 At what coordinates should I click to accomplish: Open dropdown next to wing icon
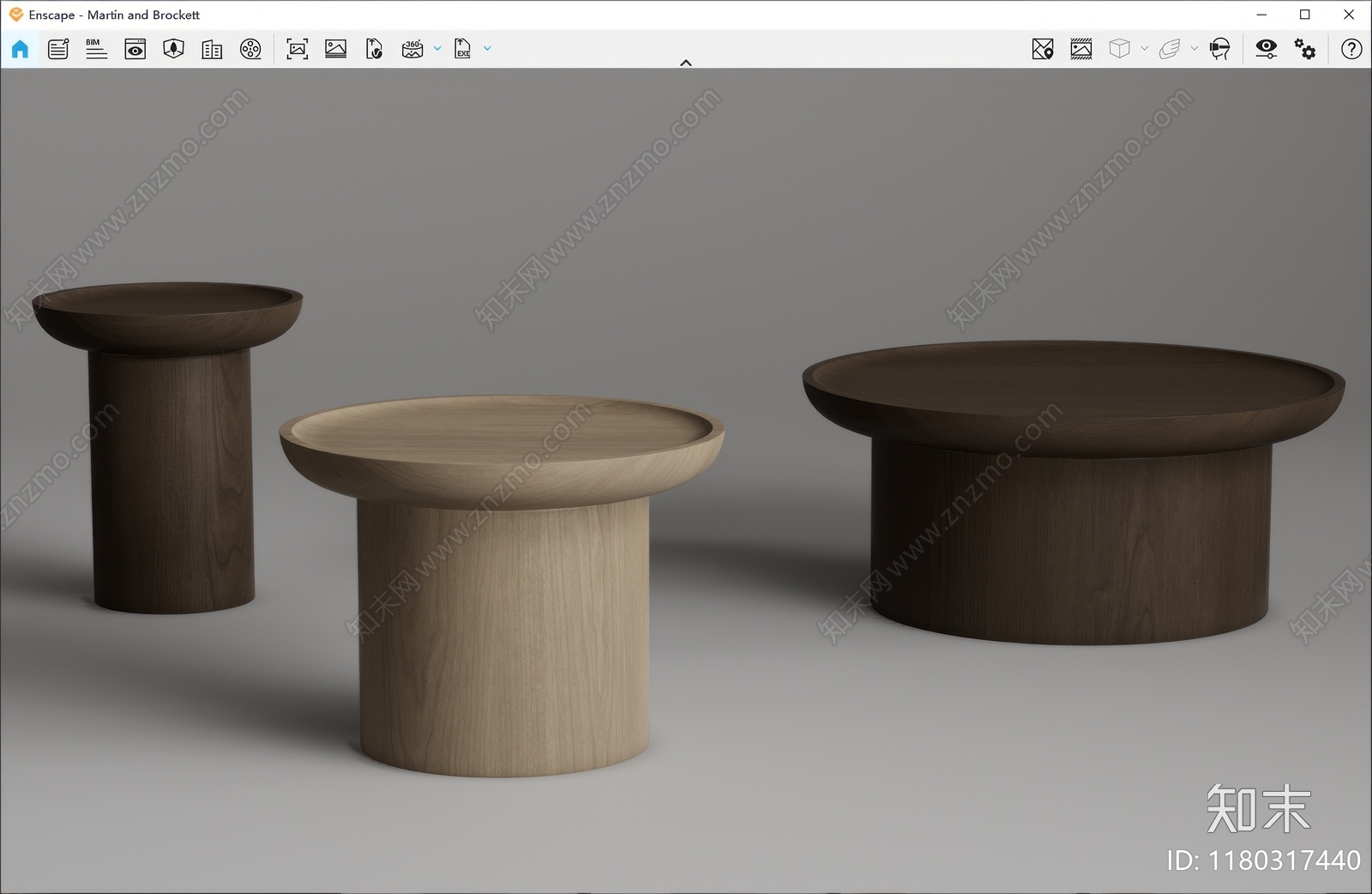click(x=1194, y=49)
